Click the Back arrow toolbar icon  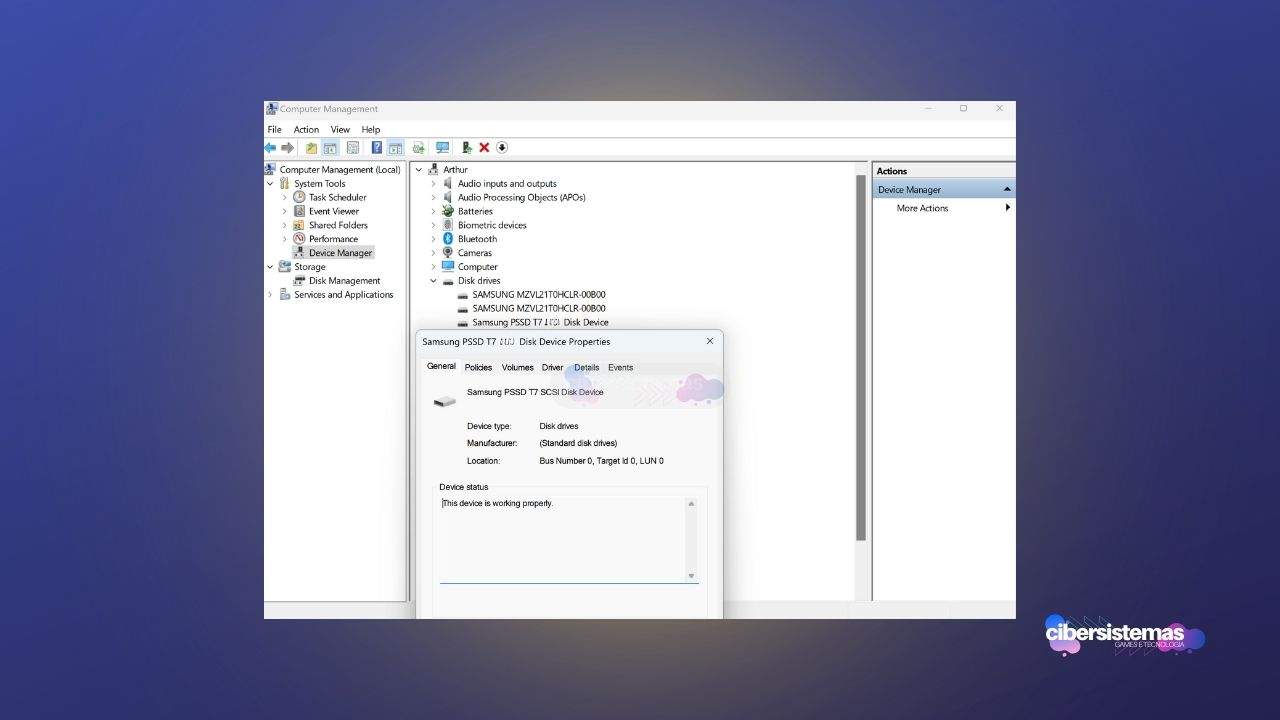tap(270, 148)
